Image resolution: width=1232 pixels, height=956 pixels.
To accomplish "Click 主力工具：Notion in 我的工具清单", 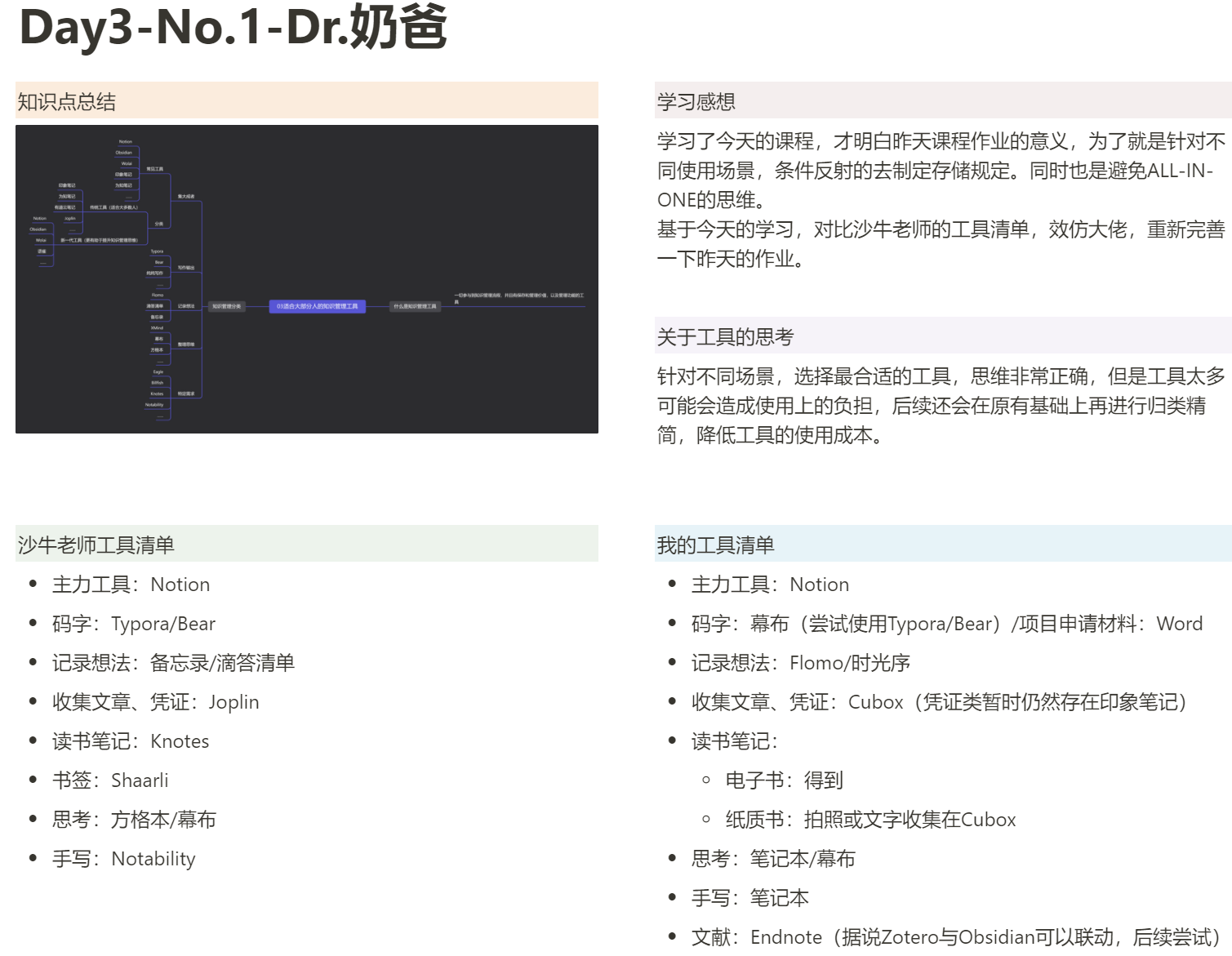I will [771, 585].
